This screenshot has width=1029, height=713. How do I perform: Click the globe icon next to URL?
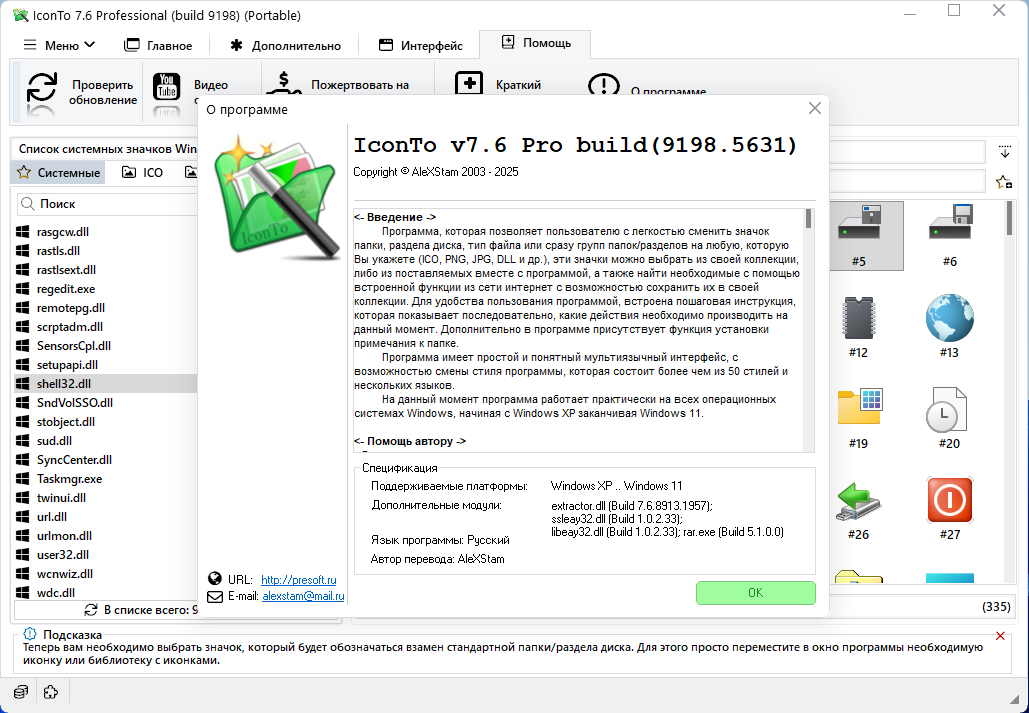[215, 578]
